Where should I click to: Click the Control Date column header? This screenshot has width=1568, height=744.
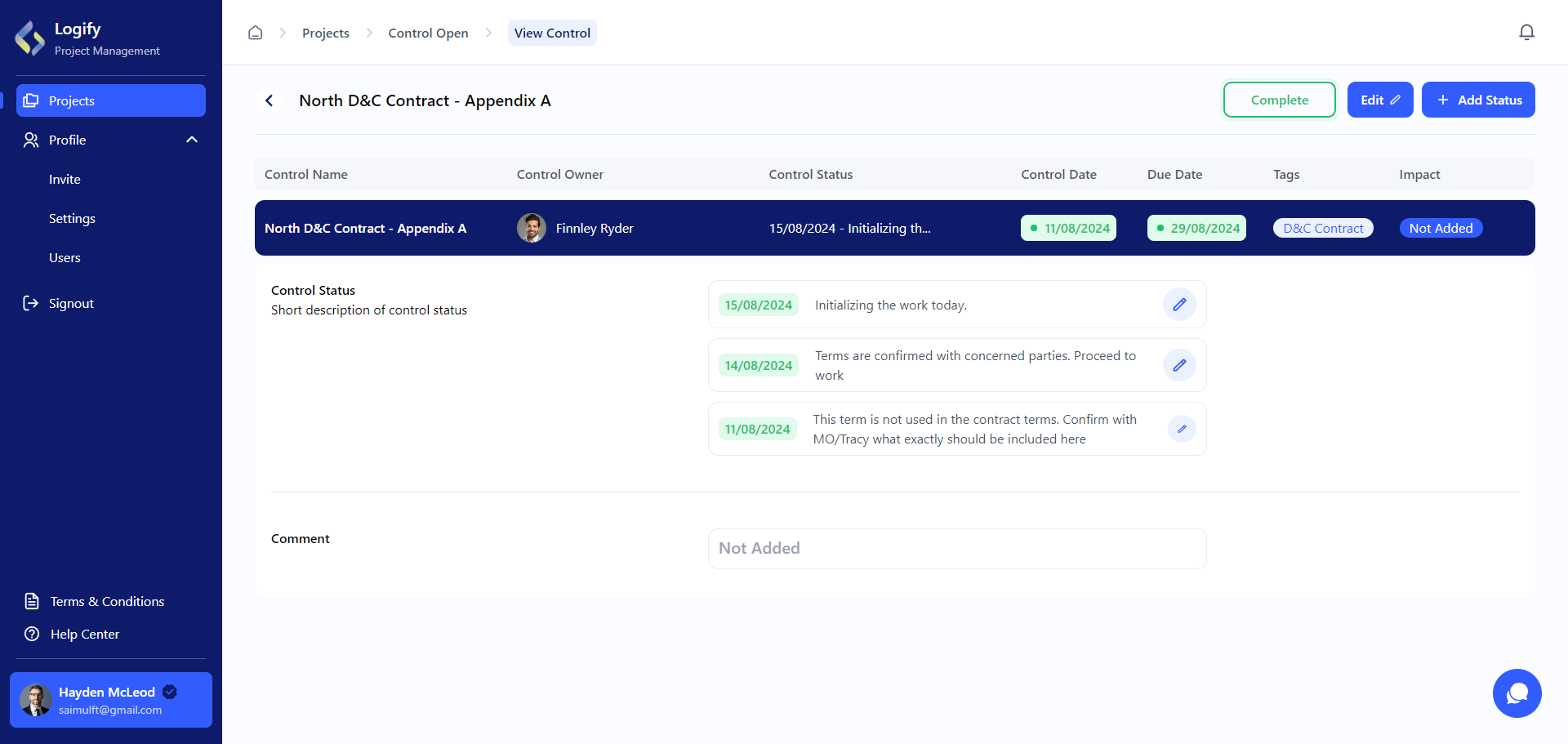coord(1058,174)
